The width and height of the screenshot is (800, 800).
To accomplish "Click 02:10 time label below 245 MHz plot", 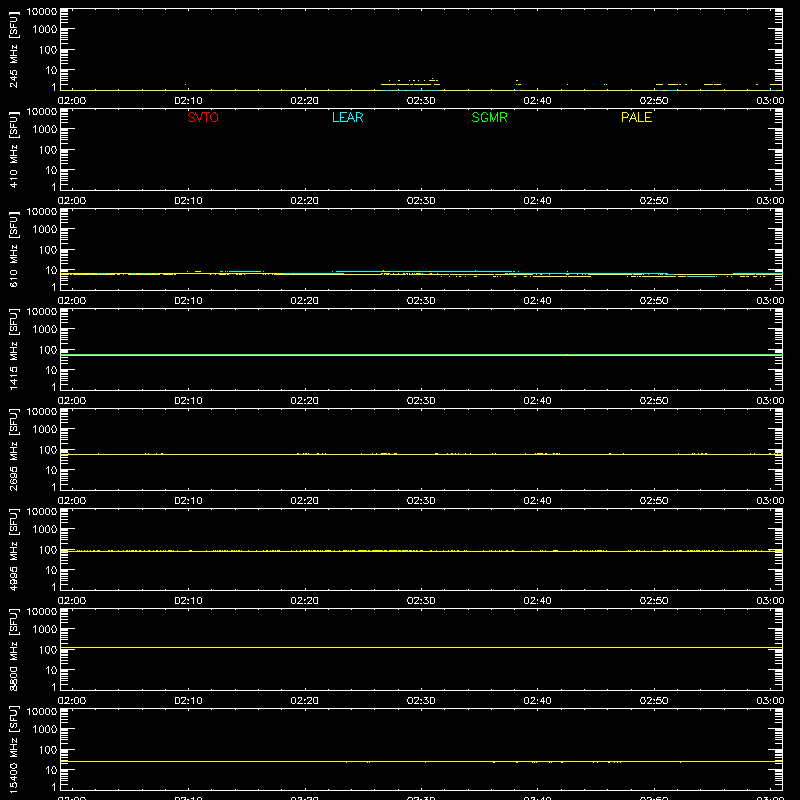I will [x=188, y=101].
